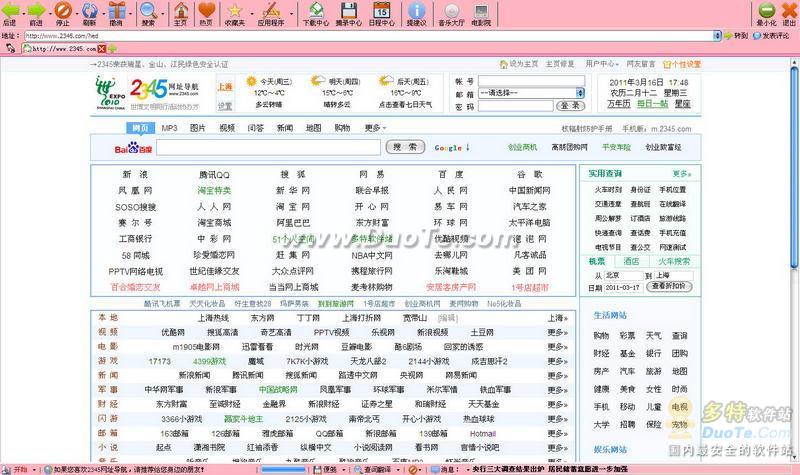This screenshot has height=475, width=800.
Task: Select the 图片 search tab
Action: (197, 128)
